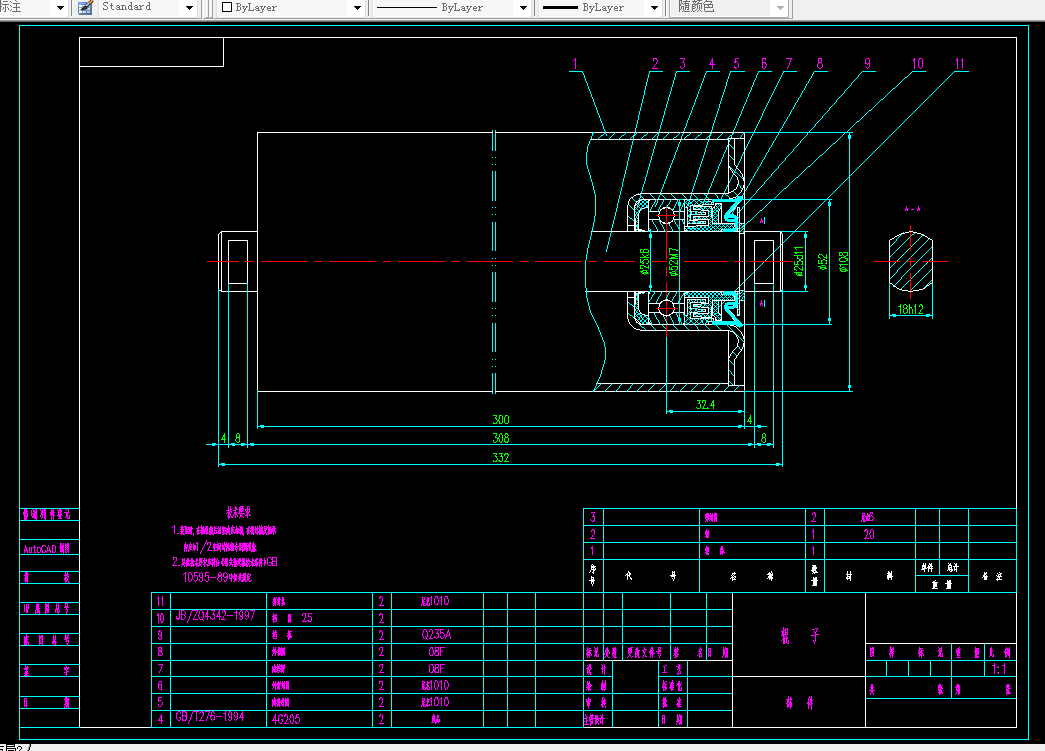Click the hatched A-A section view
This screenshot has height=751, width=1045.
click(x=910, y=262)
